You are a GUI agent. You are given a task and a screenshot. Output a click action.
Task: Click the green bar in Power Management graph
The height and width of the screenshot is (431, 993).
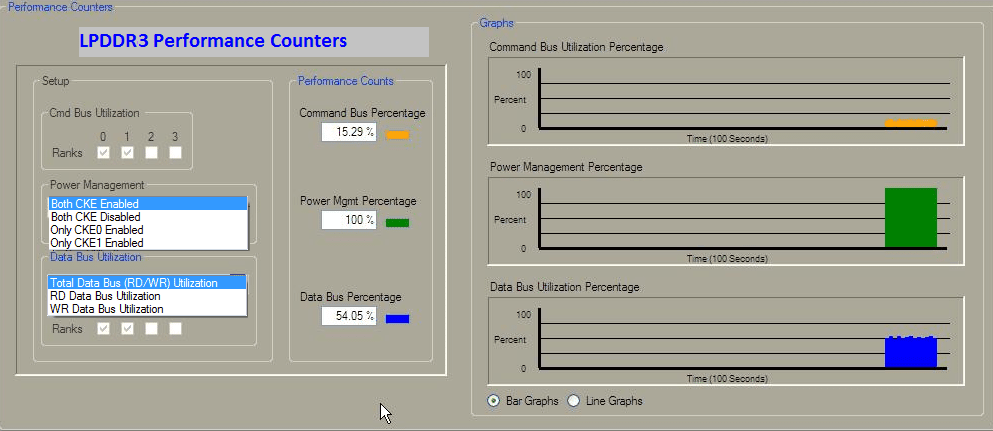coord(910,218)
